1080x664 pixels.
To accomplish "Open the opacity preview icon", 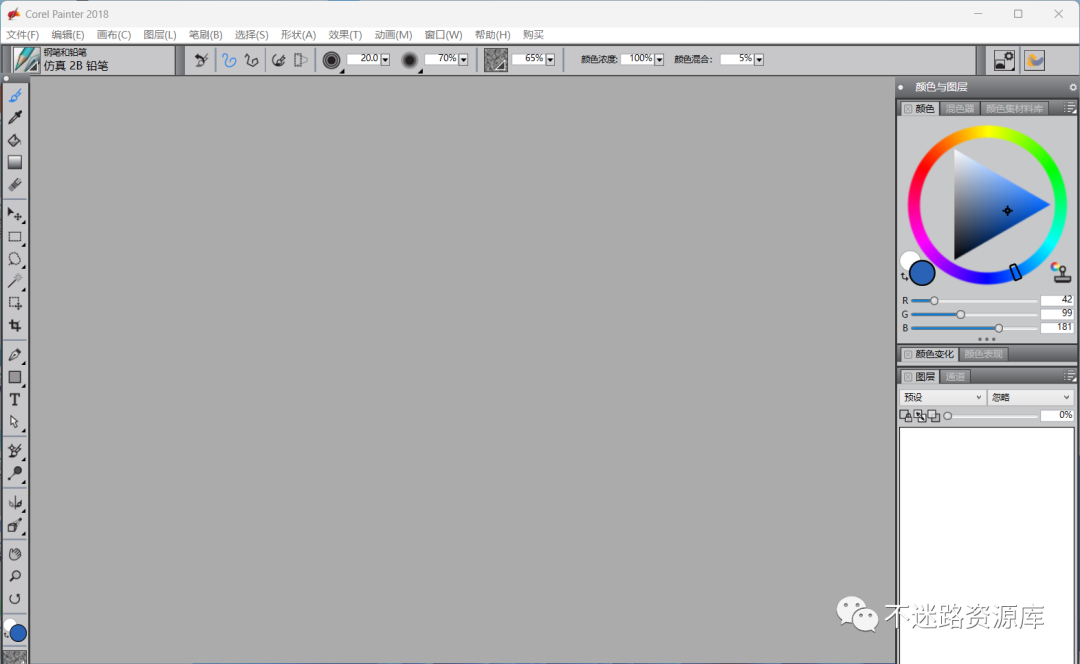I will [410, 61].
